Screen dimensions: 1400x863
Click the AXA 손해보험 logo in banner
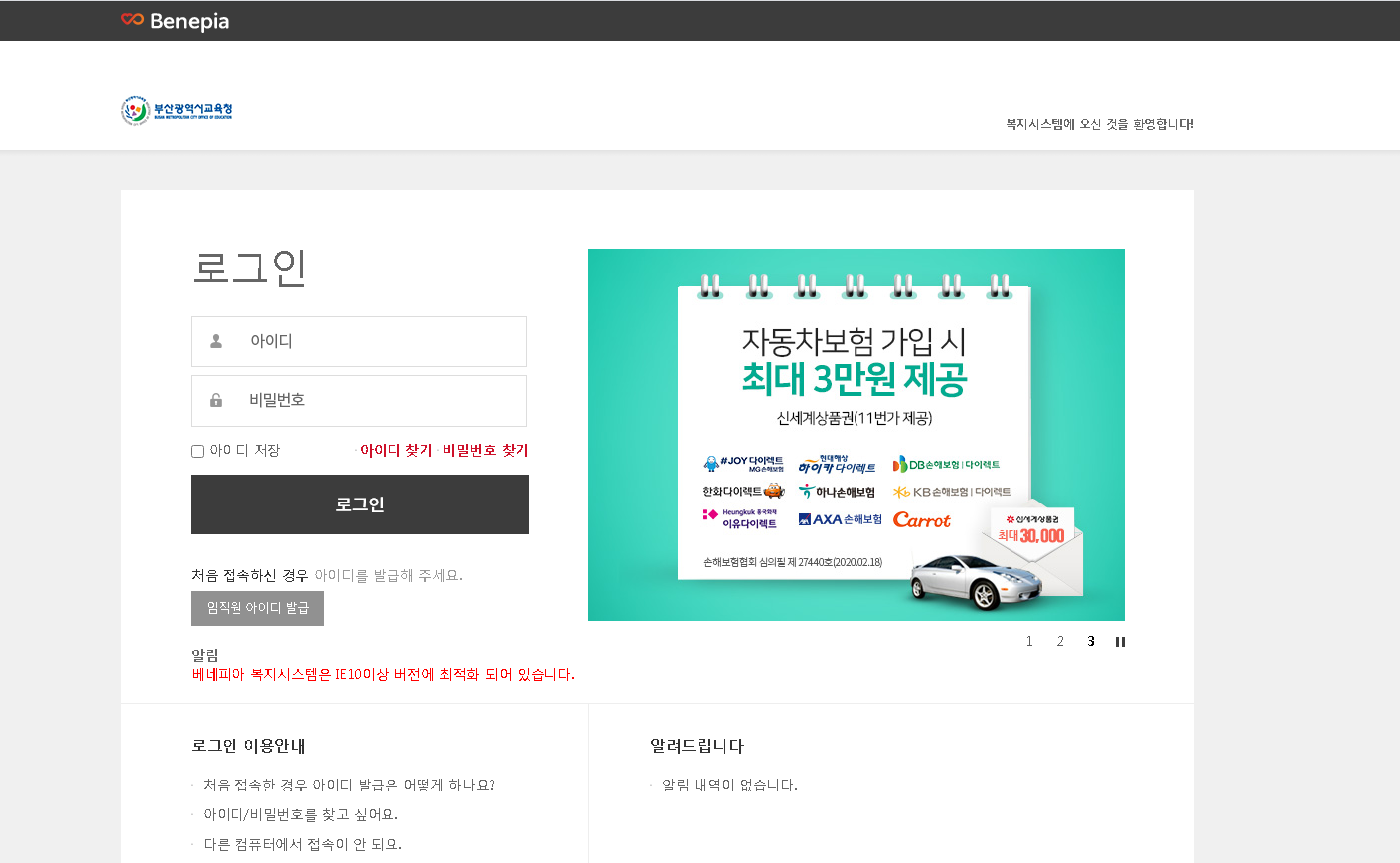[841, 519]
